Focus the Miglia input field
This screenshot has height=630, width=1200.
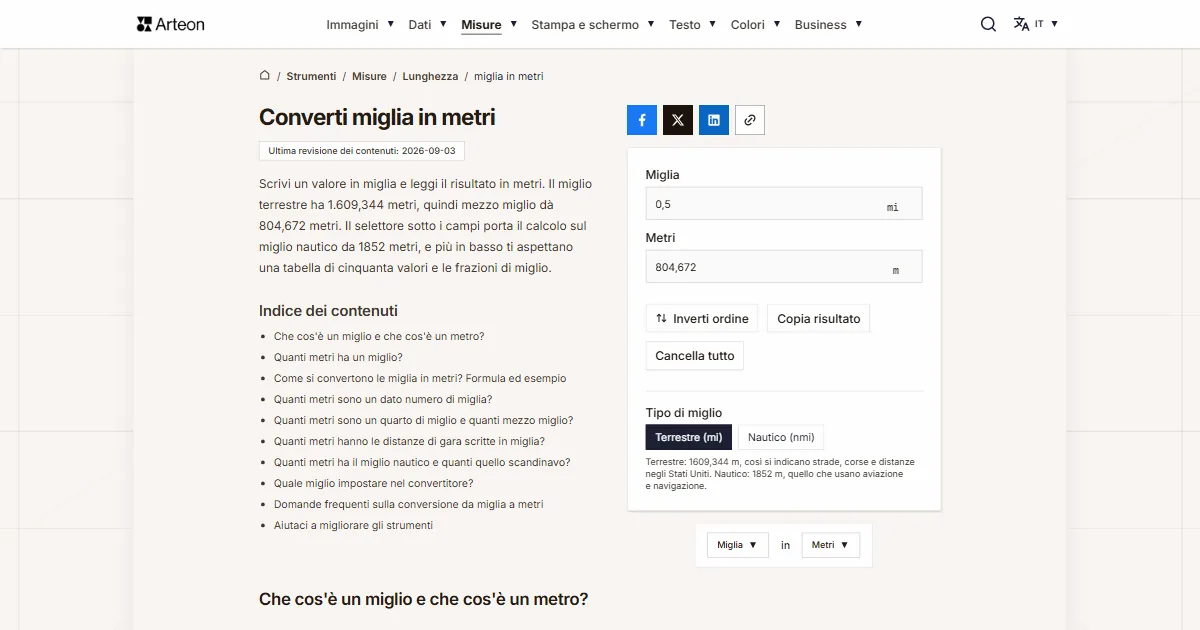784,204
